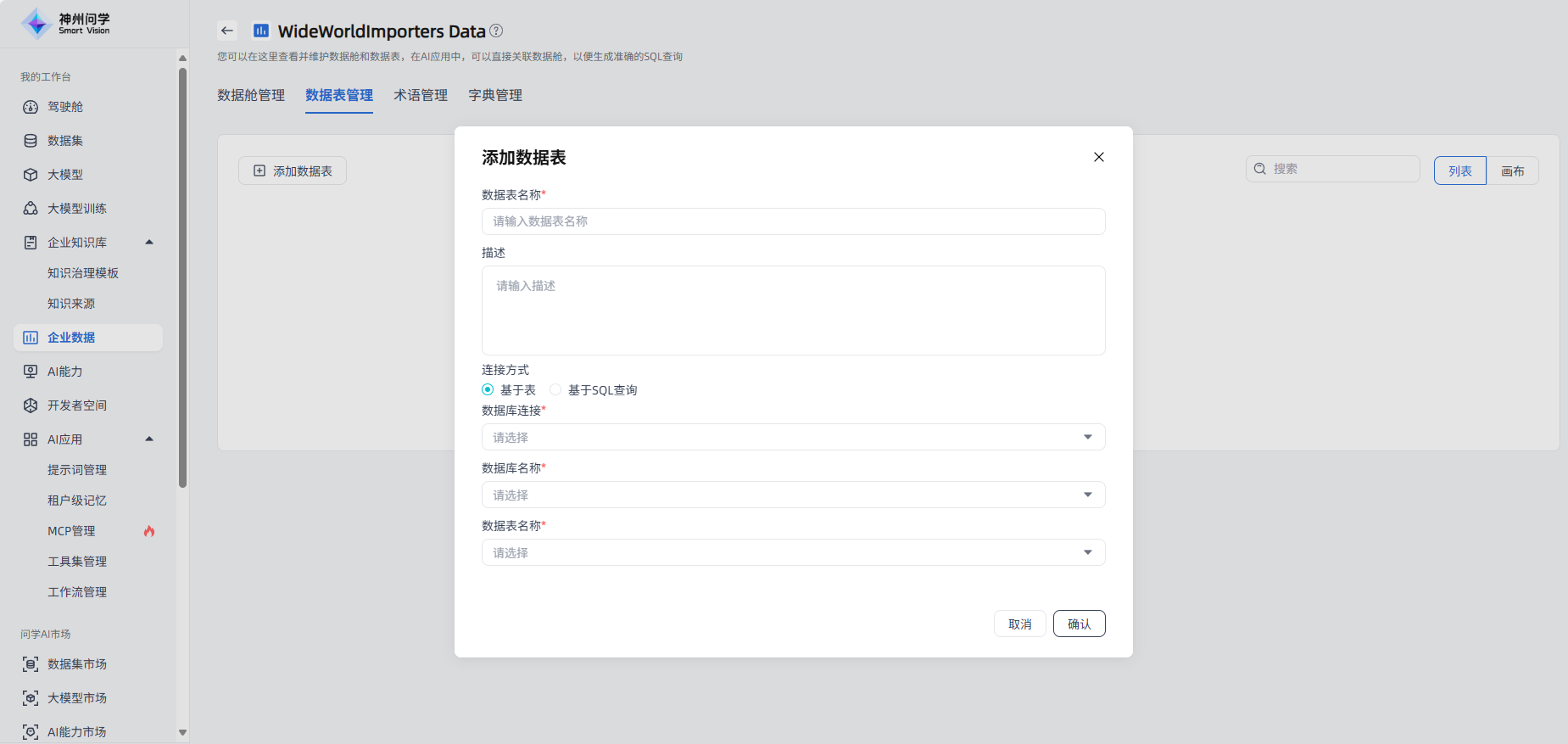Click the sidebar scrollbar down arrow
Viewport: 1568px width, 744px height.
[182, 733]
